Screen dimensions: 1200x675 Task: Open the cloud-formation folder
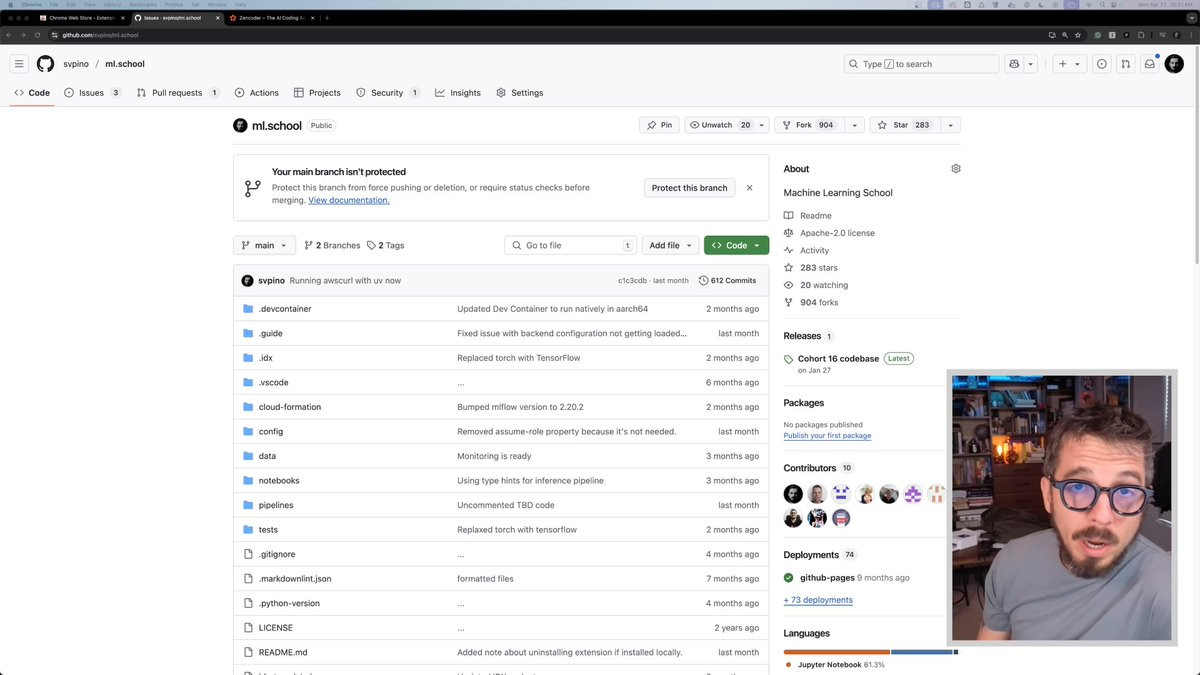(x=290, y=407)
